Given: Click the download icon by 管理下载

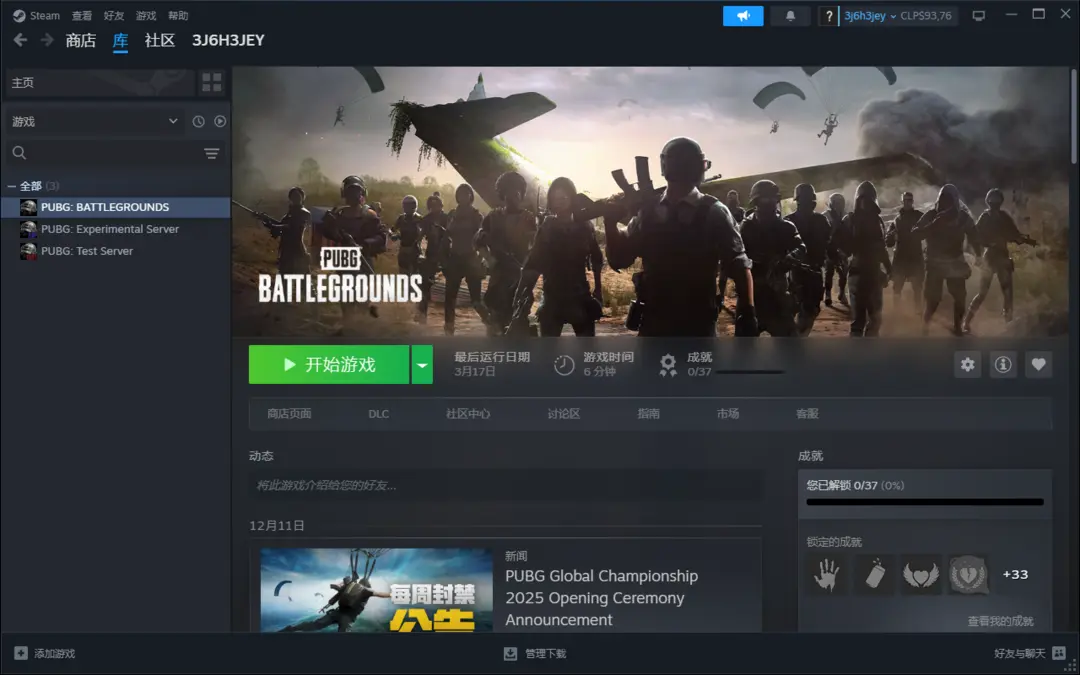Looking at the screenshot, I should coord(510,653).
